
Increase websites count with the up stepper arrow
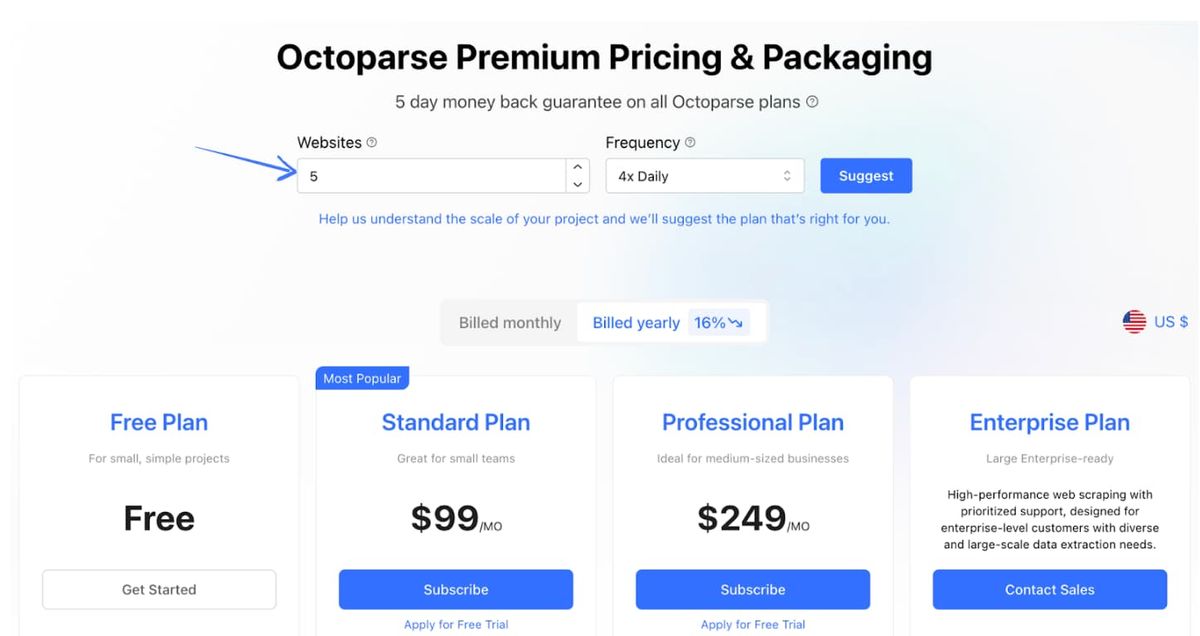578,167
